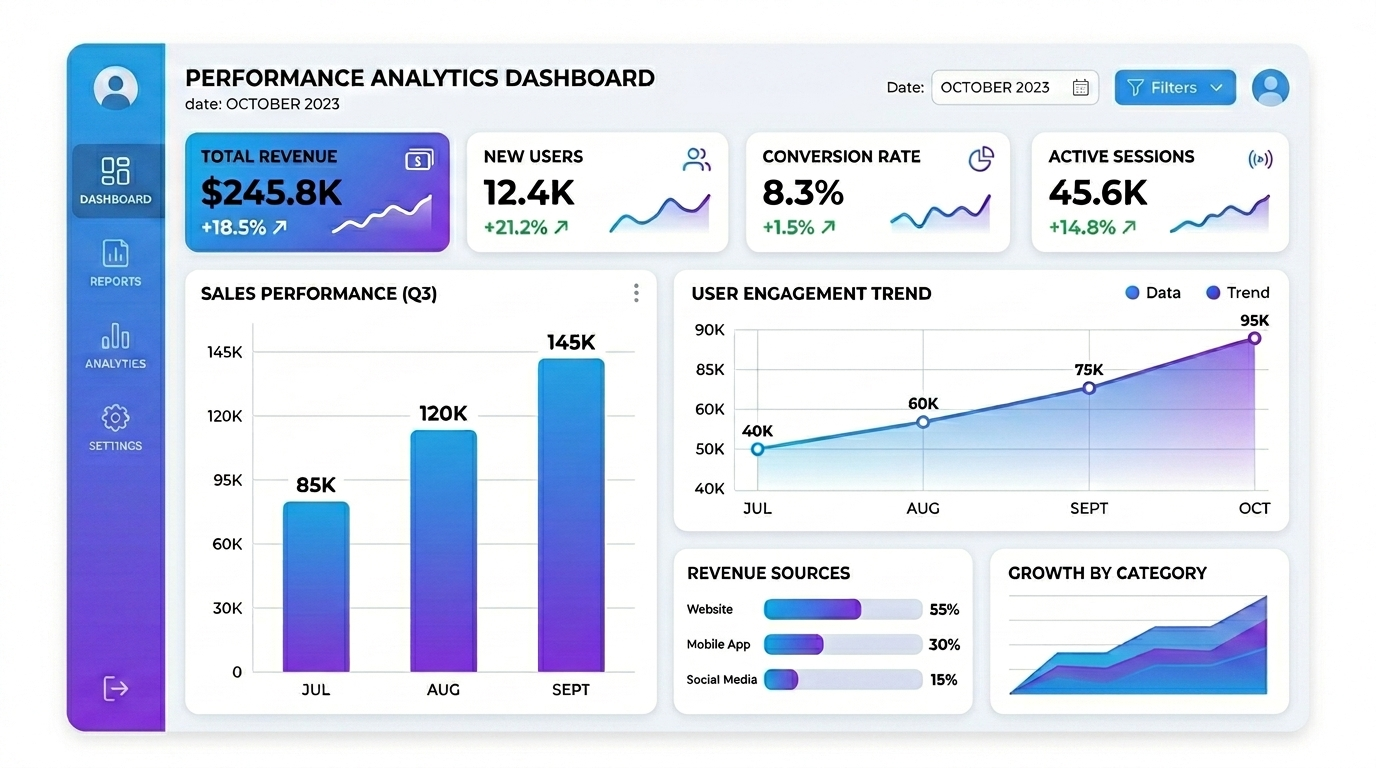Viewport: 1376px width, 768px height.
Task: Click the Performance Analytics Dashboard title
Action: click(x=420, y=78)
